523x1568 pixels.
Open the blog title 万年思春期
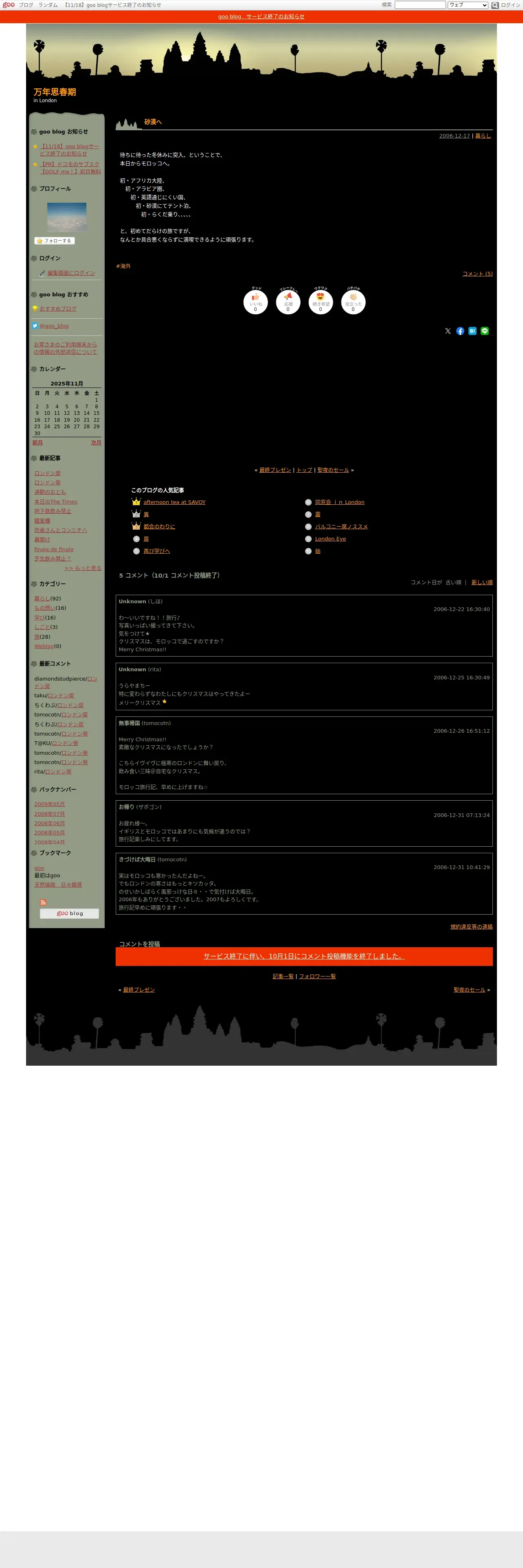[x=55, y=92]
